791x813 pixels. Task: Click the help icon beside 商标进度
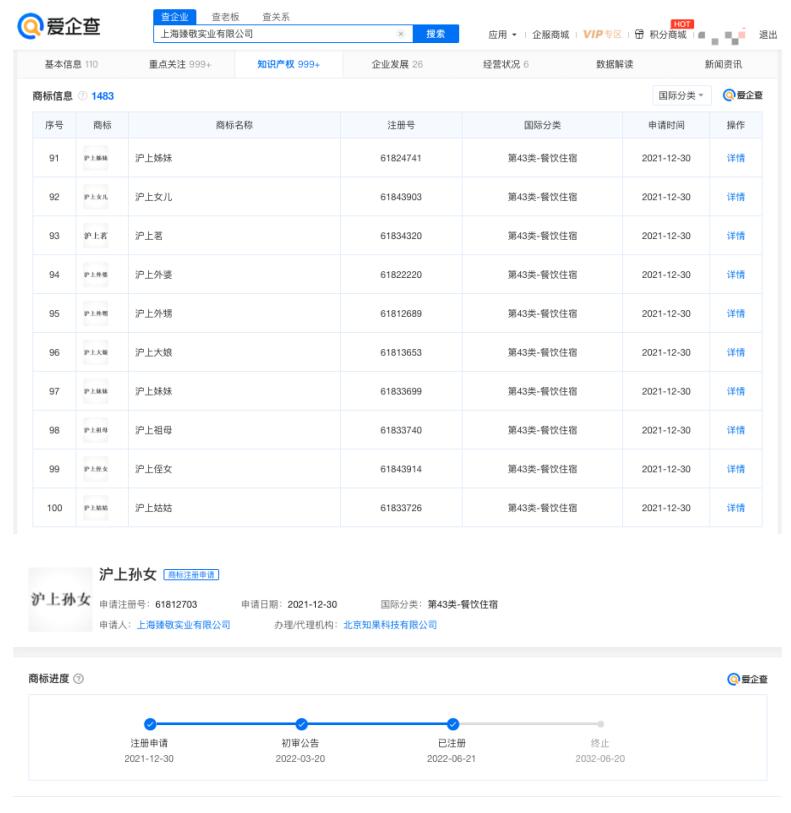79,679
